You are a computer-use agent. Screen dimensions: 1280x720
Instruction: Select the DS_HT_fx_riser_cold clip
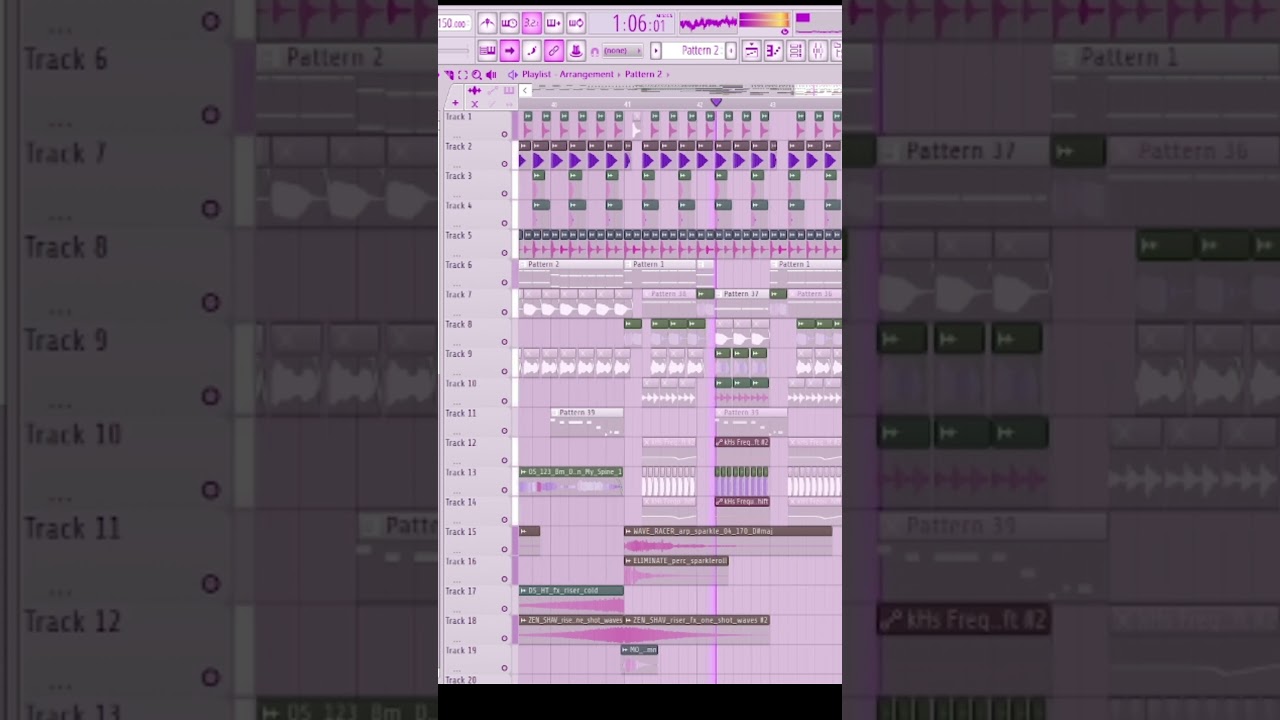coord(571,599)
